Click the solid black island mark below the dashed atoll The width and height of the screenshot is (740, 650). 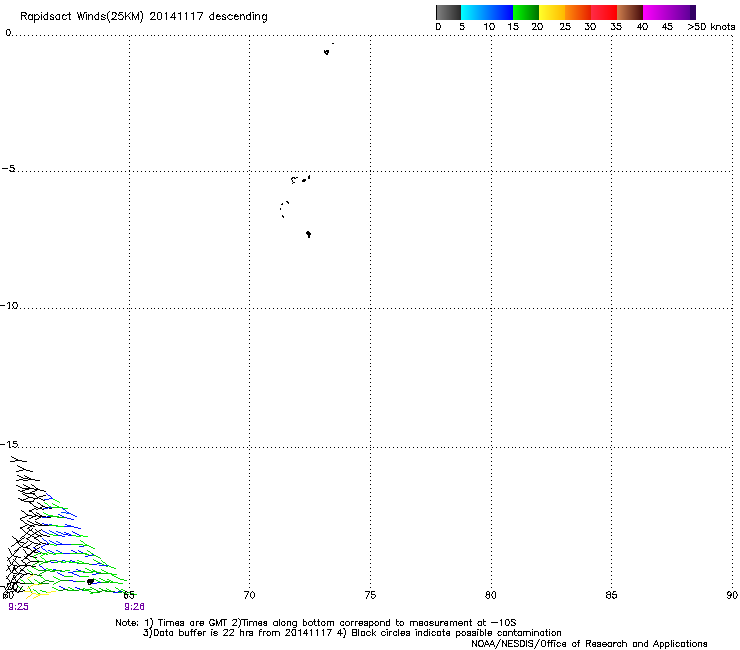click(x=309, y=234)
